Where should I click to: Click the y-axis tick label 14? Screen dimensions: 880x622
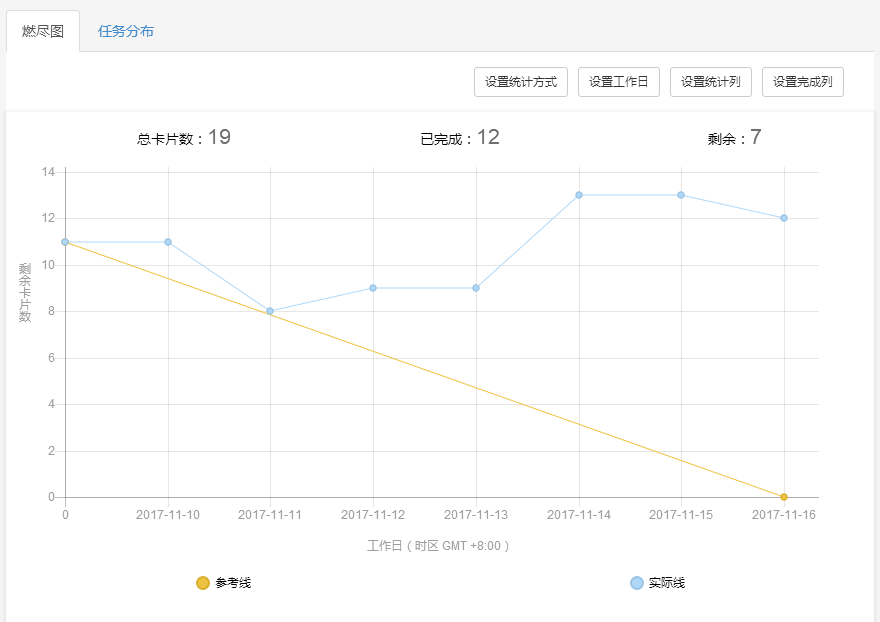pyautogui.click(x=48, y=172)
